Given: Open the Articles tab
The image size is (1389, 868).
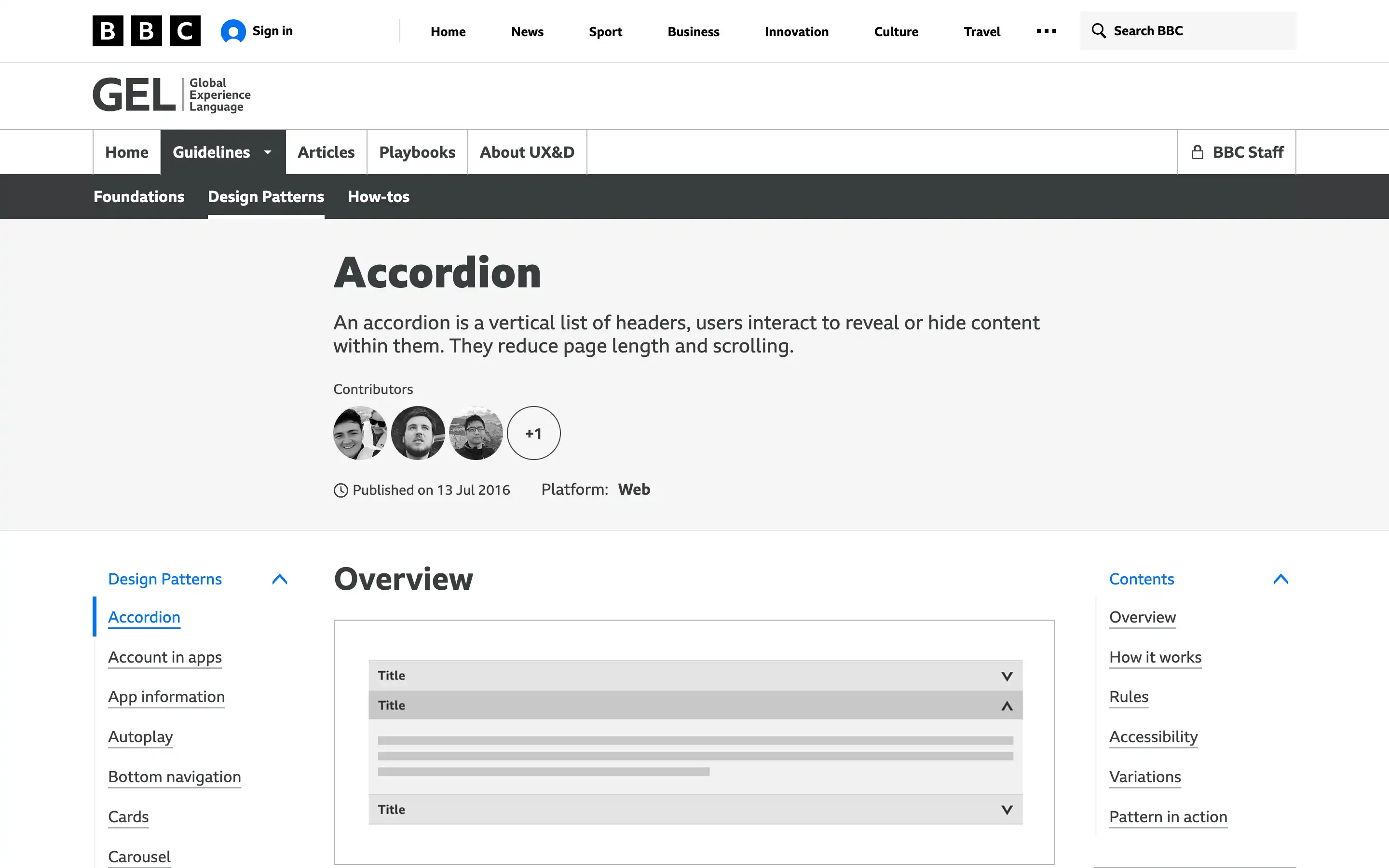Looking at the screenshot, I should click(326, 152).
